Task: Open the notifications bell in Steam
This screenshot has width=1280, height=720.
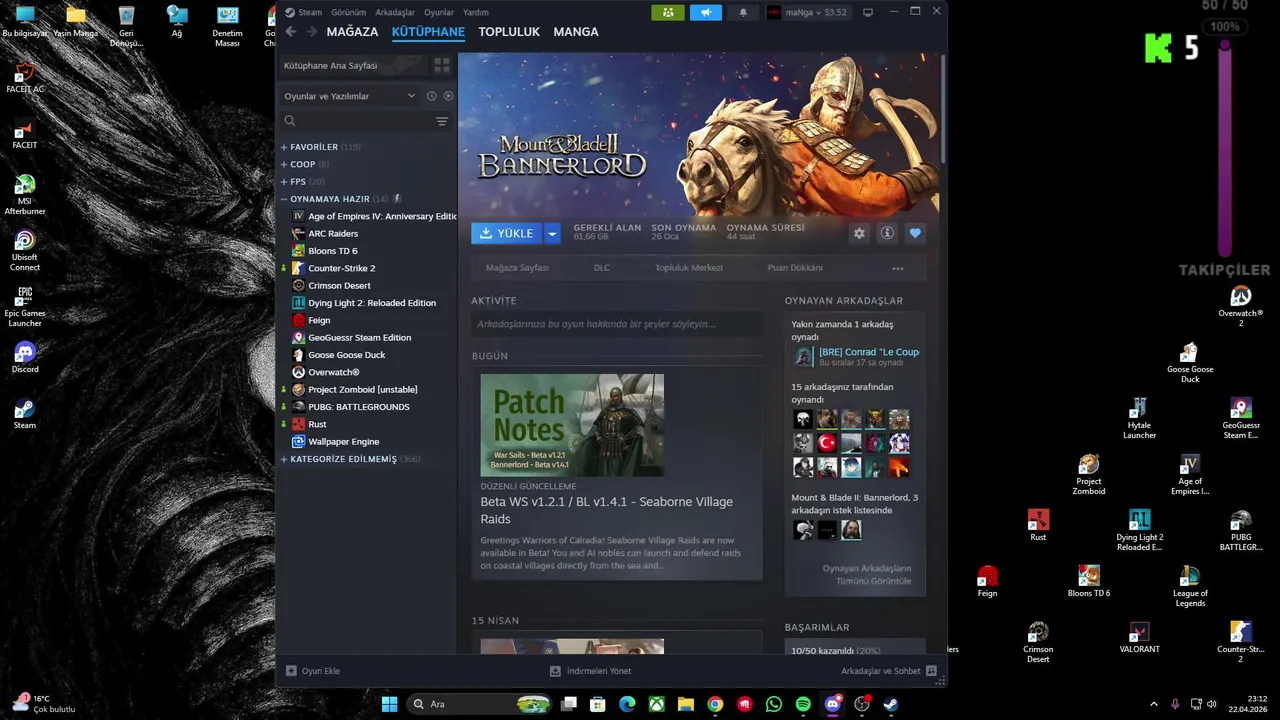Action: click(x=742, y=12)
